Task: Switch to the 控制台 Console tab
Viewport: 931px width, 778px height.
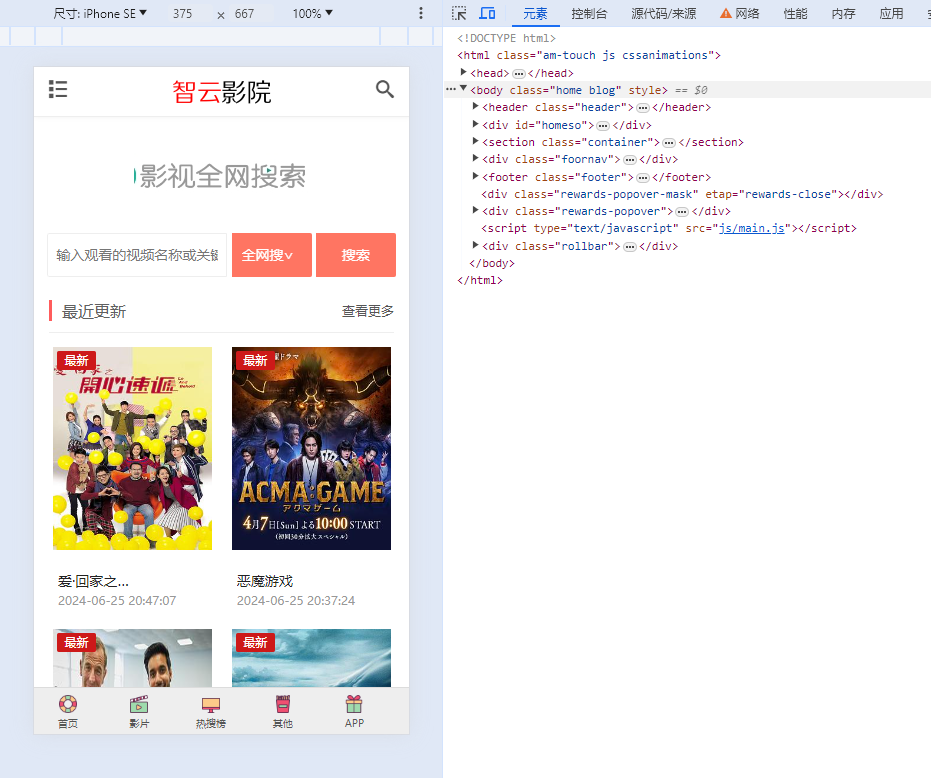Action: tap(589, 14)
